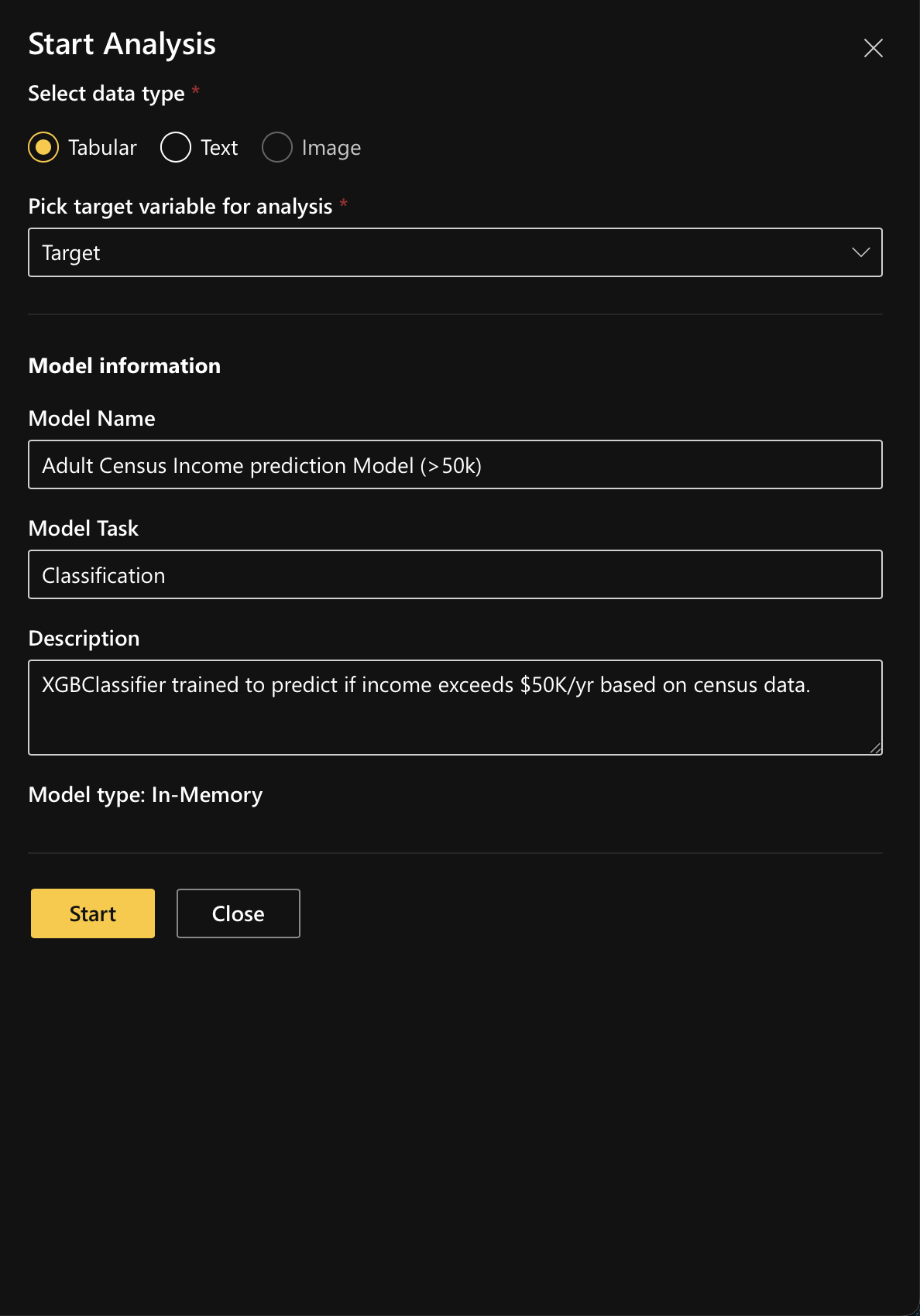Viewport: 920px width, 1316px height.
Task: Click the 'Select data type' label
Action: click(x=106, y=94)
